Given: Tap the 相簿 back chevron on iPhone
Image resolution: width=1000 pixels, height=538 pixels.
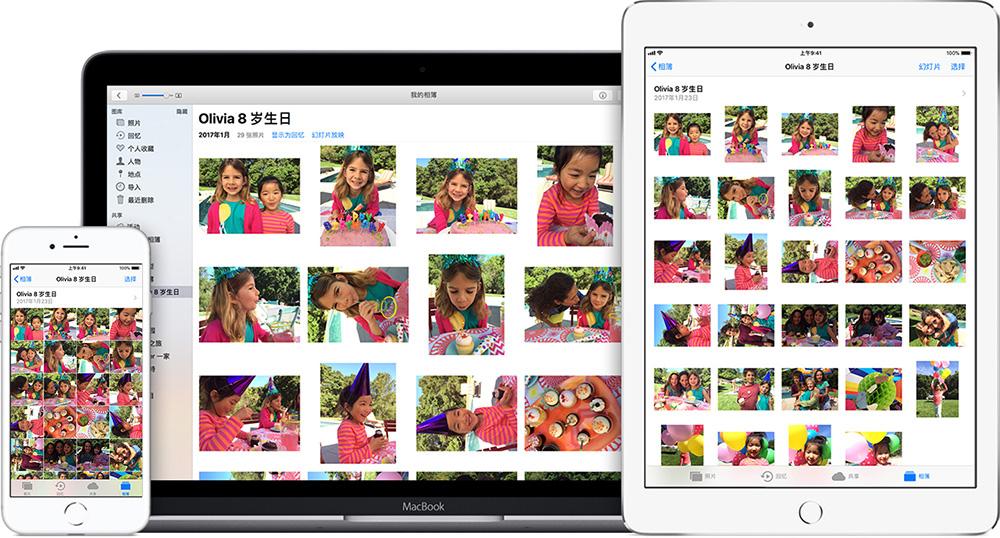Looking at the screenshot, I should [23, 279].
